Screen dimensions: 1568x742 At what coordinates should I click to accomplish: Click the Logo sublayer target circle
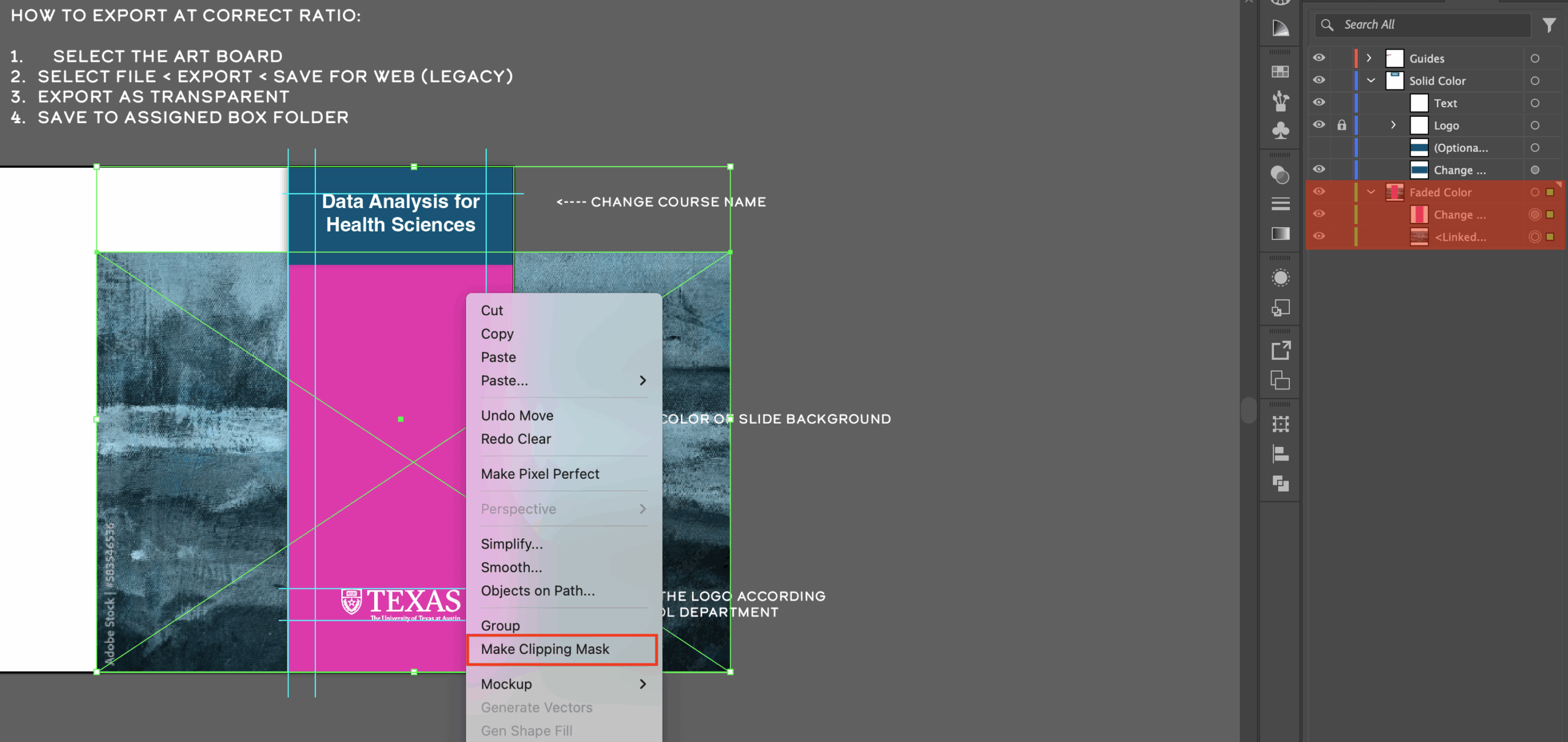tap(1534, 126)
